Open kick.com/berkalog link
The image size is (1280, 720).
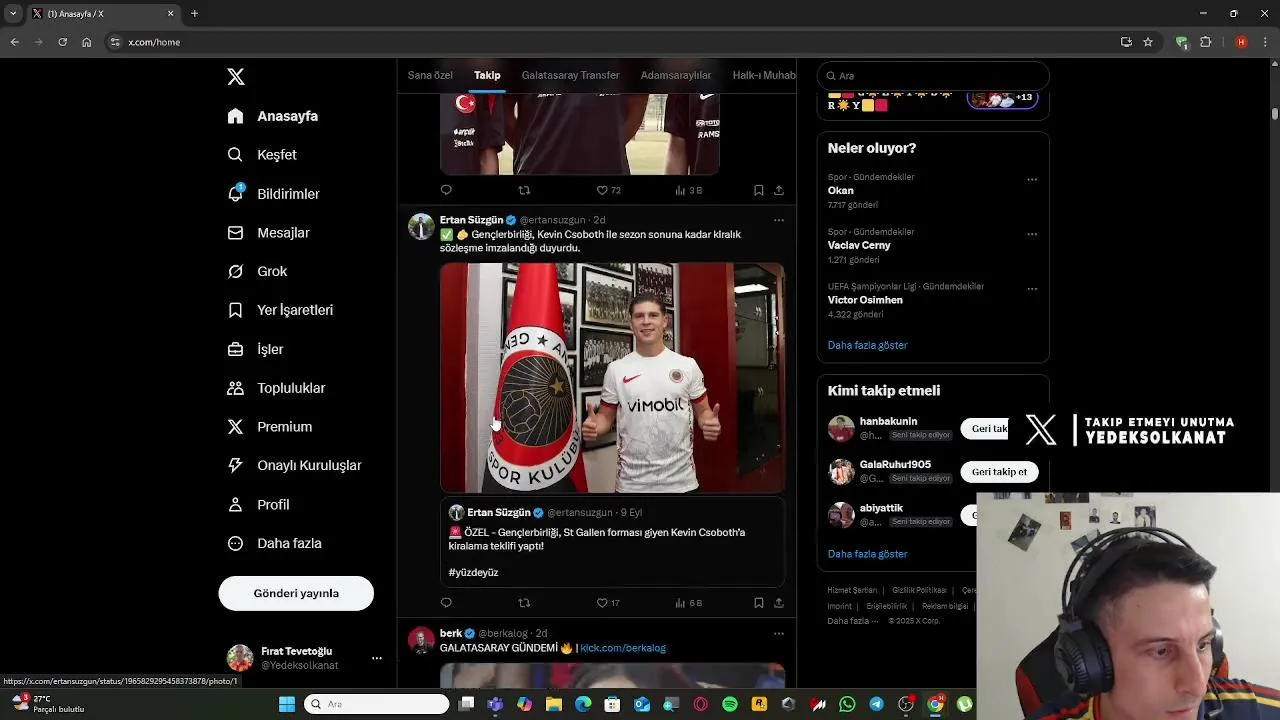(x=623, y=648)
